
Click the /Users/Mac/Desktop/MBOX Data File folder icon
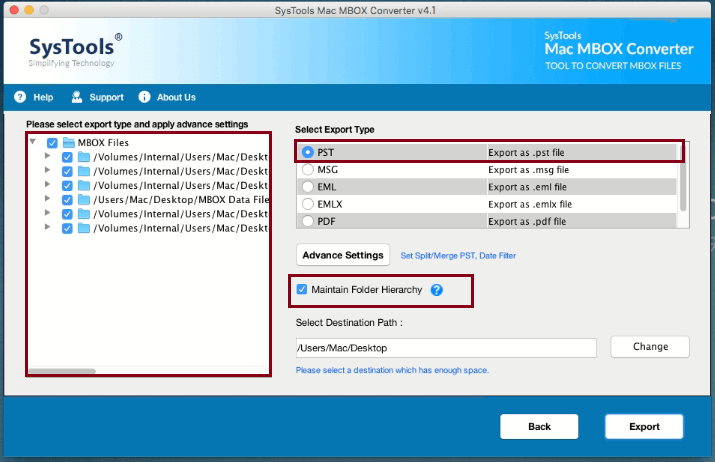point(84,199)
